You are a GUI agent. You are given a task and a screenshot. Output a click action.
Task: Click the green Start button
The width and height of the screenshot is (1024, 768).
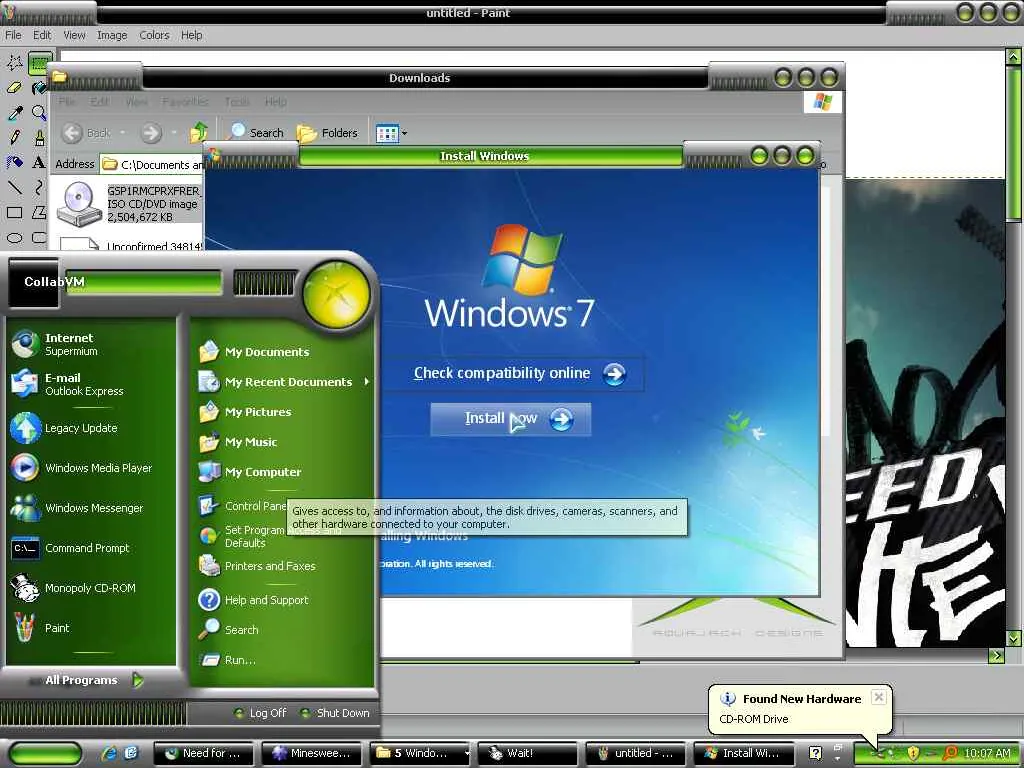coord(46,754)
